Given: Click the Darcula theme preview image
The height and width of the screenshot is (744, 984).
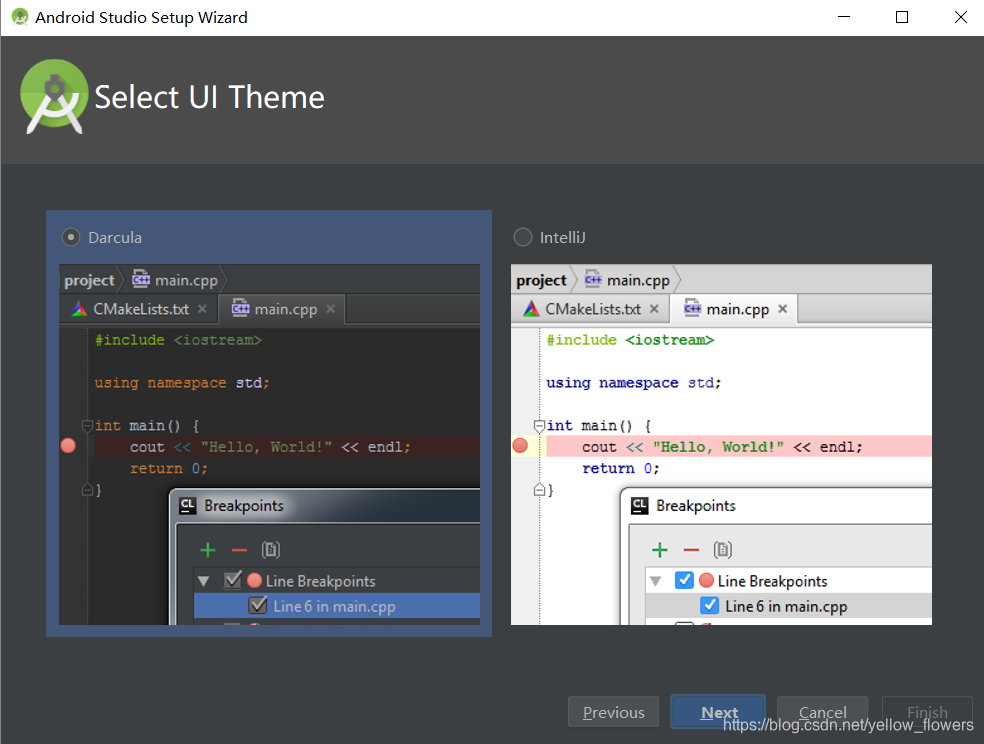Looking at the screenshot, I should tap(269, 444).
